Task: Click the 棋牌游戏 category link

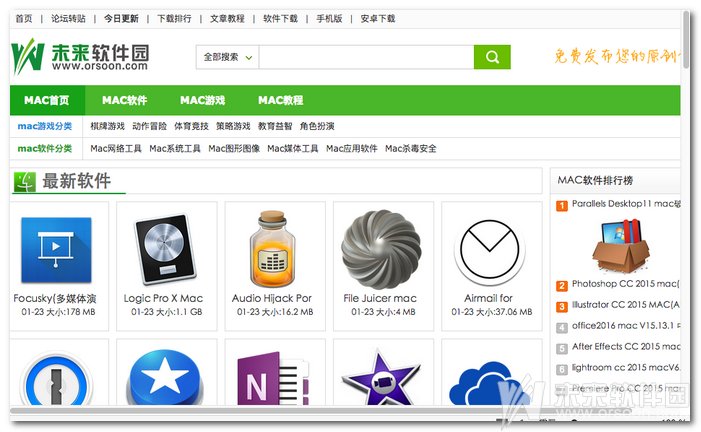Action: coord(107,126)
